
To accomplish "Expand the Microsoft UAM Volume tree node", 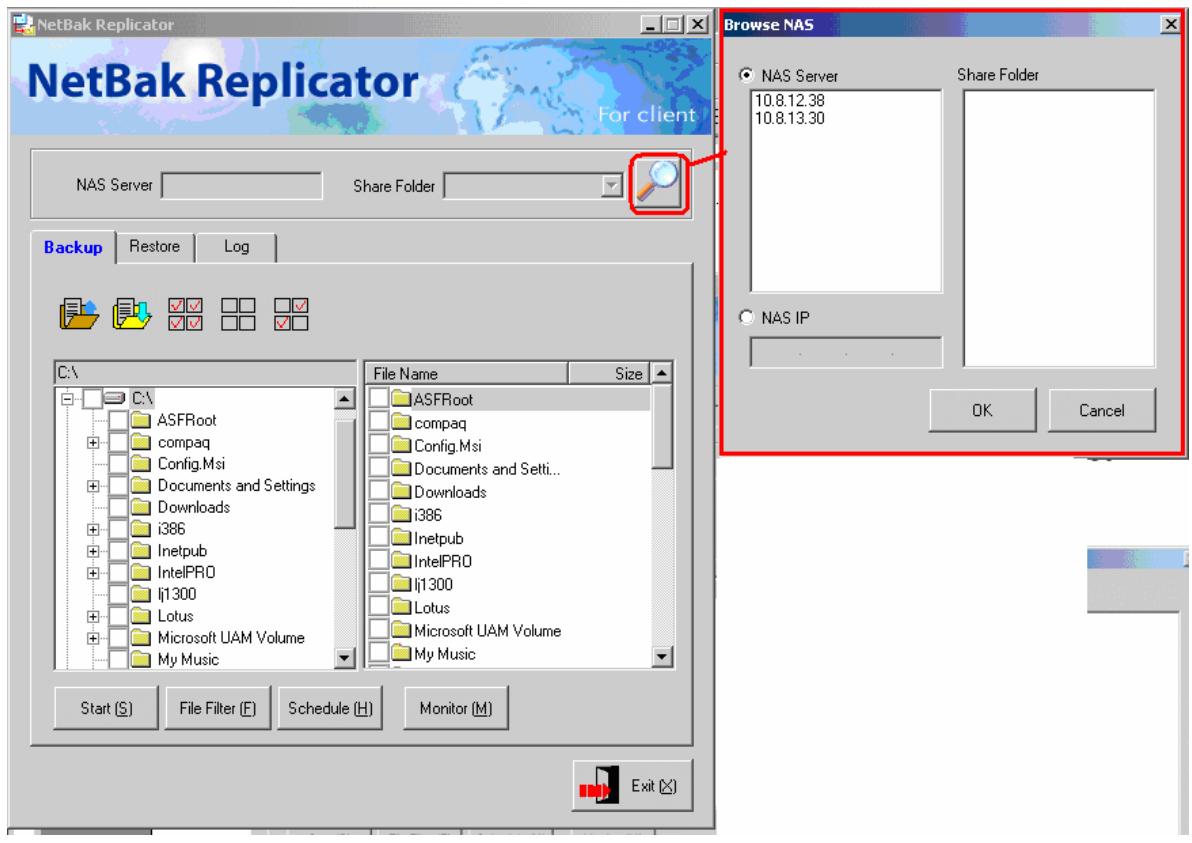I will tap(93, 638).
